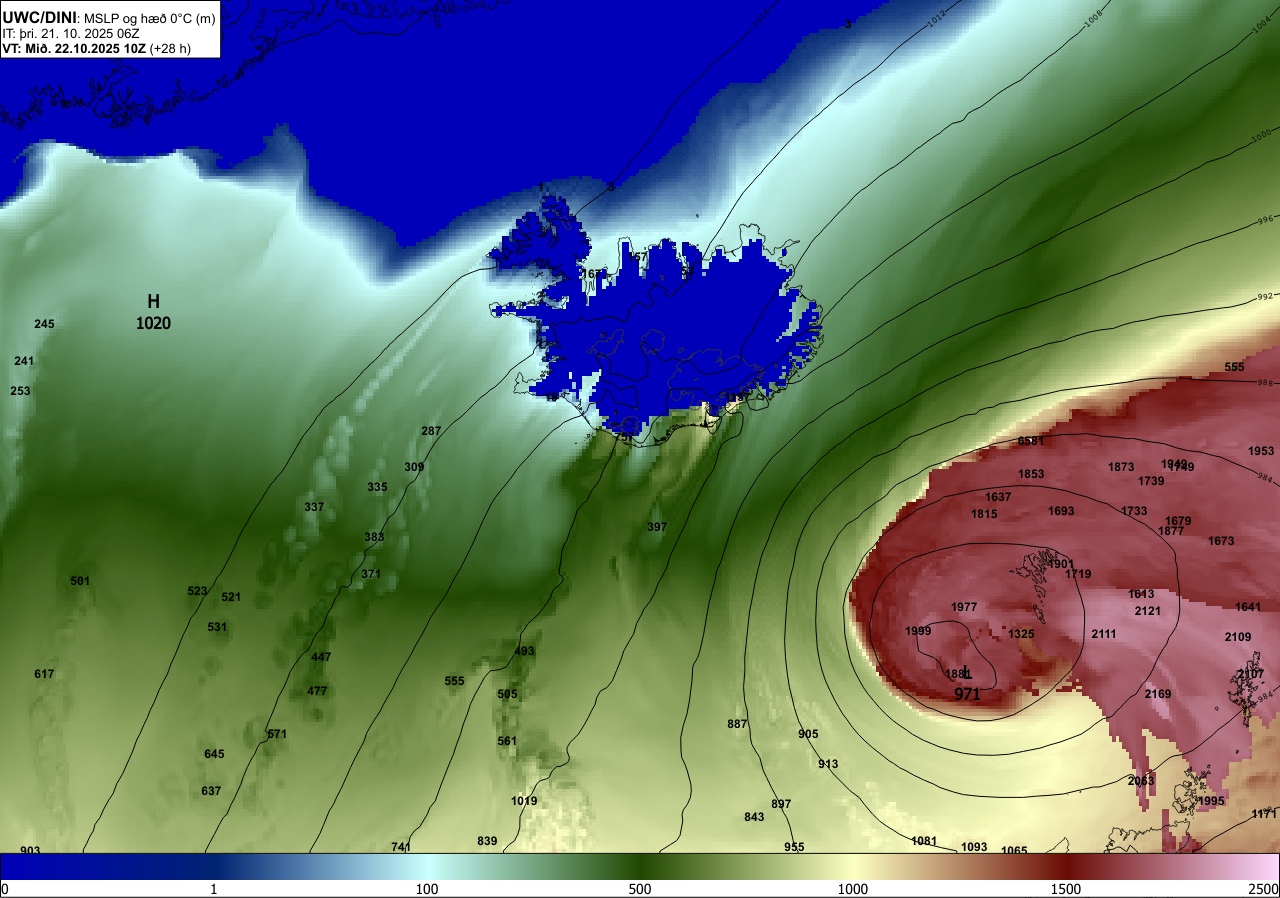Screen dimensions: 1280x898
Task: Select the 'MSLP og hæð 0°C (m)' caption
Action: pos(148,17)
